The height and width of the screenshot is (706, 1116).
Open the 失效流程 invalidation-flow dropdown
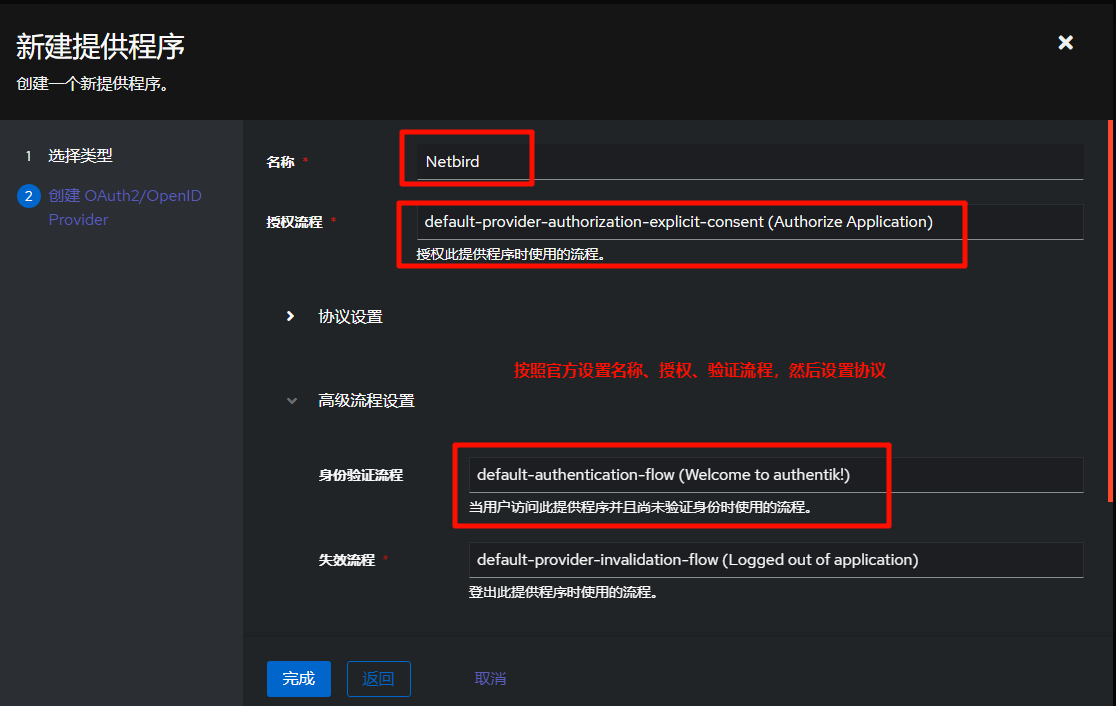tap(775, 560)
